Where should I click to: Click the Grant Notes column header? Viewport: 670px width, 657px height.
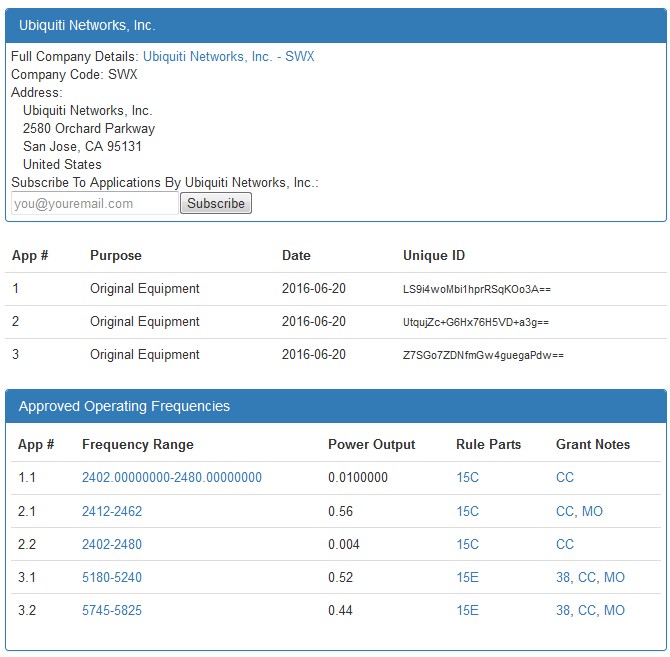point(593,444)
